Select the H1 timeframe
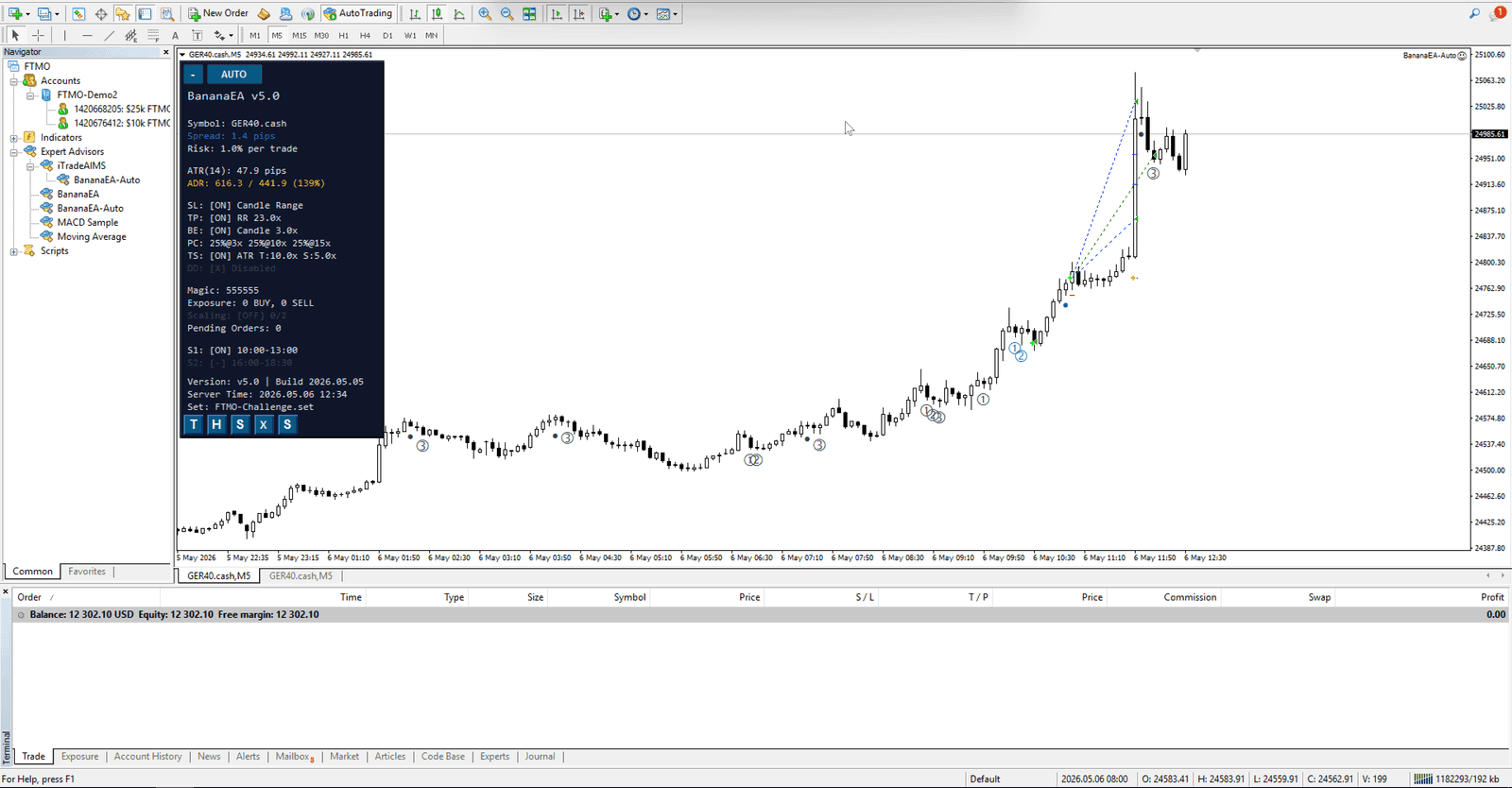The image size is (1512, 788). [x=343, y=36]
